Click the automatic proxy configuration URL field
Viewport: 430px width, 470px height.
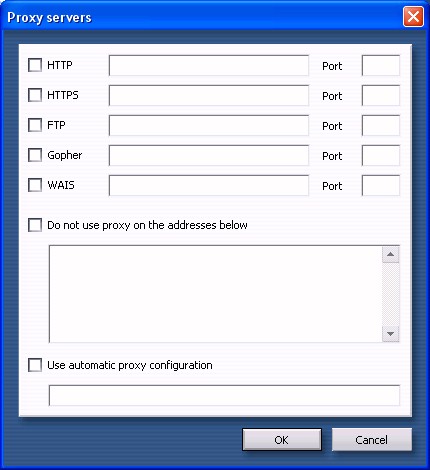[x=224, y=395]
